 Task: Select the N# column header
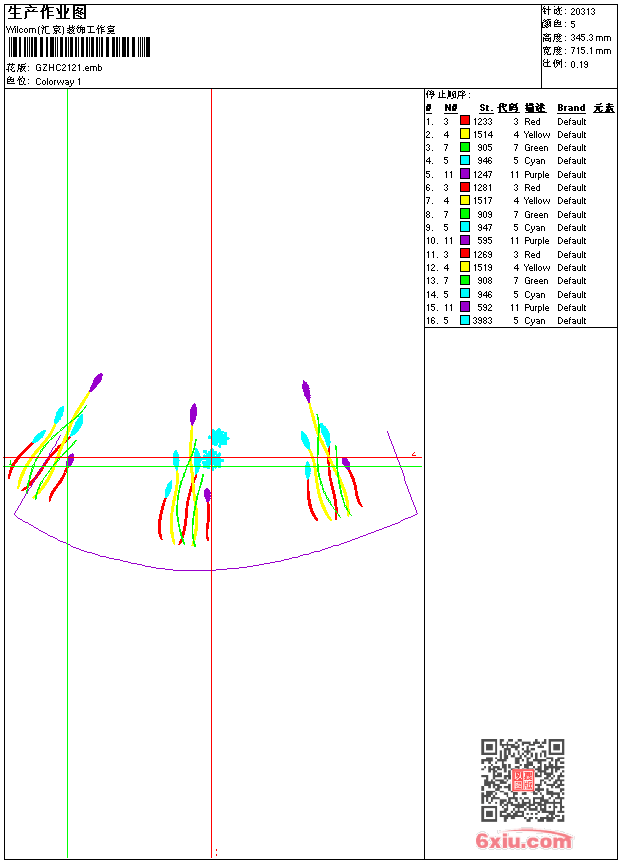click(450, 108)
